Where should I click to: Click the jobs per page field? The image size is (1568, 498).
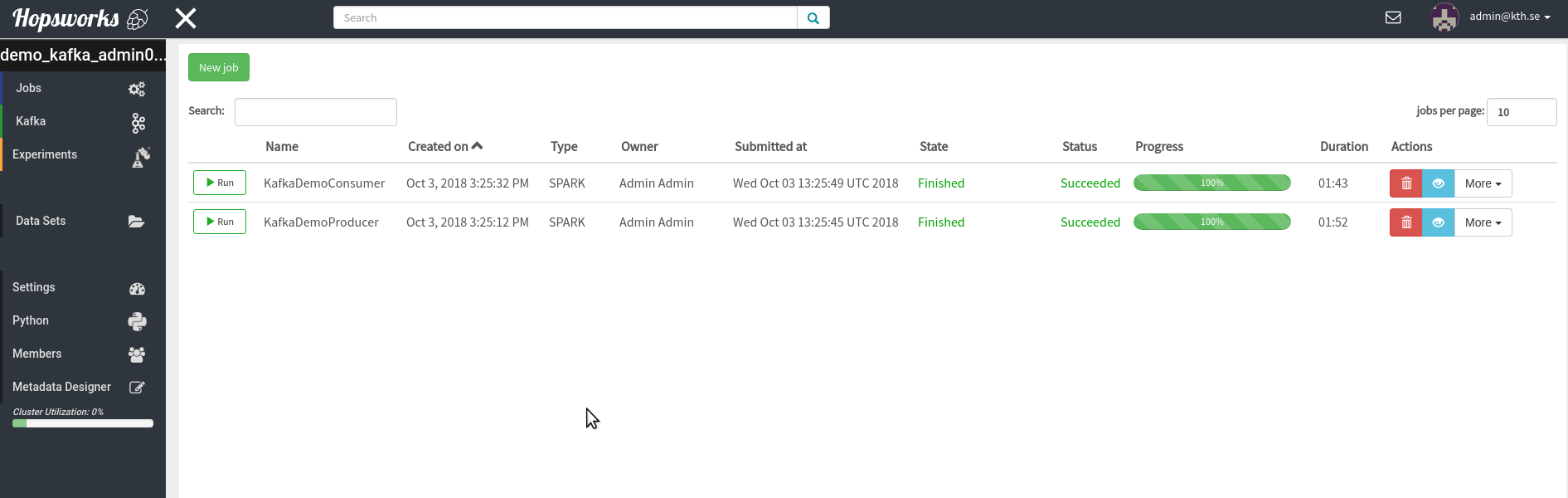point(1522,112)
